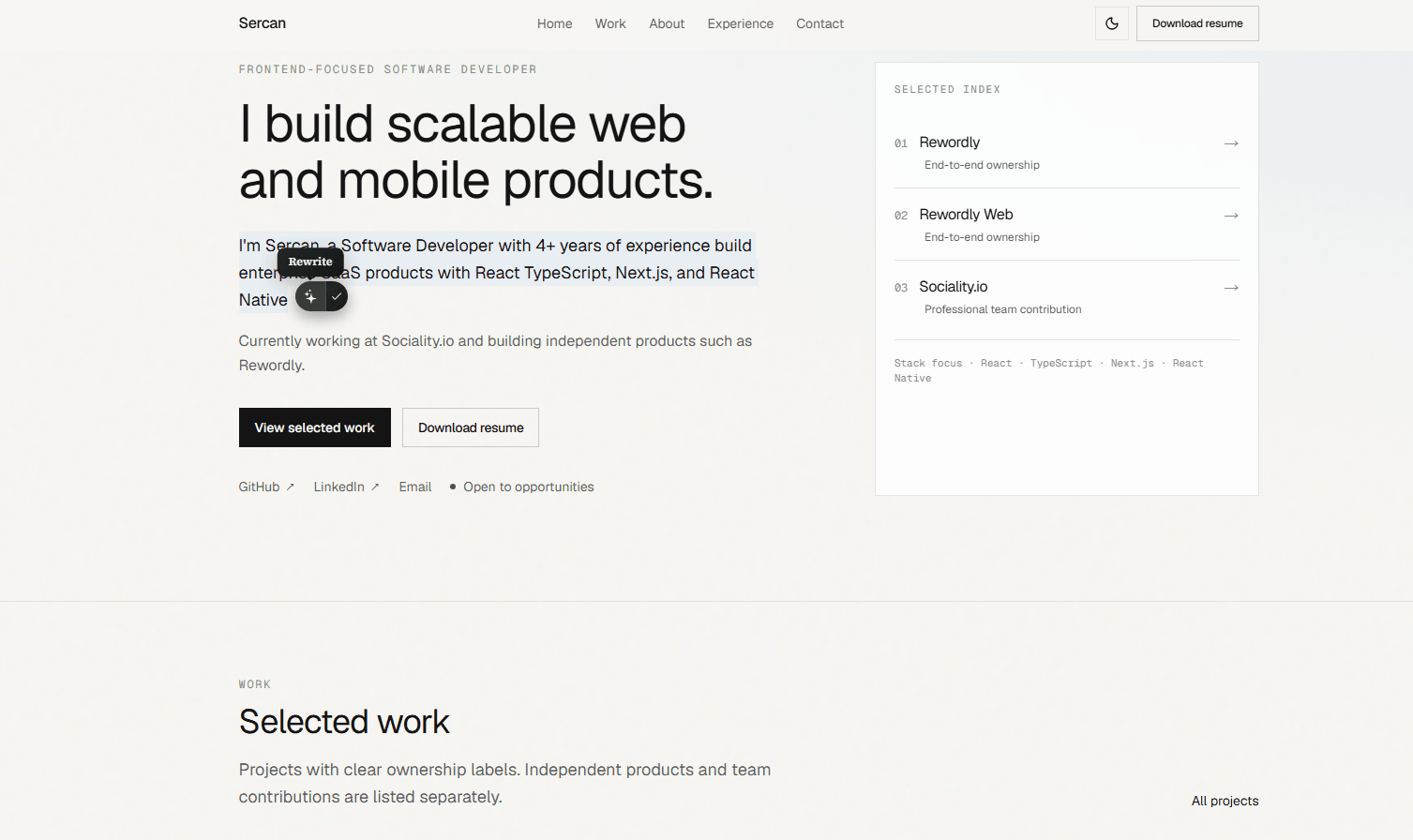Open the Work nav item

click(610, 23)
